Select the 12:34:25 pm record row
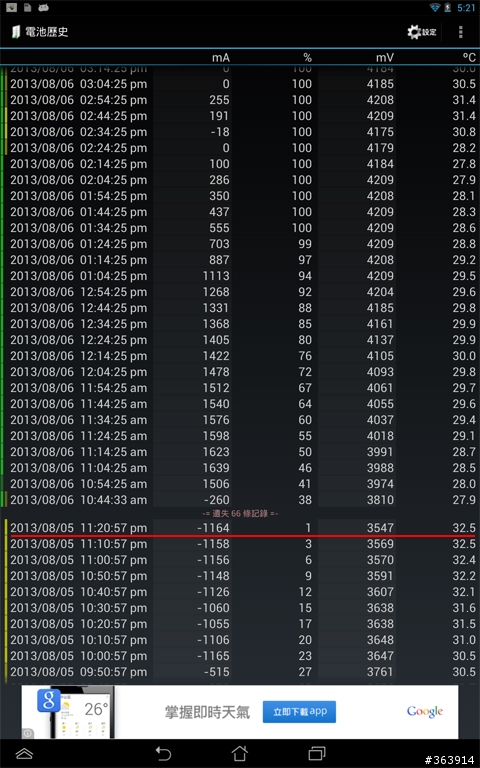The height and width of the screenshot is (768, 480). [240, 324]
